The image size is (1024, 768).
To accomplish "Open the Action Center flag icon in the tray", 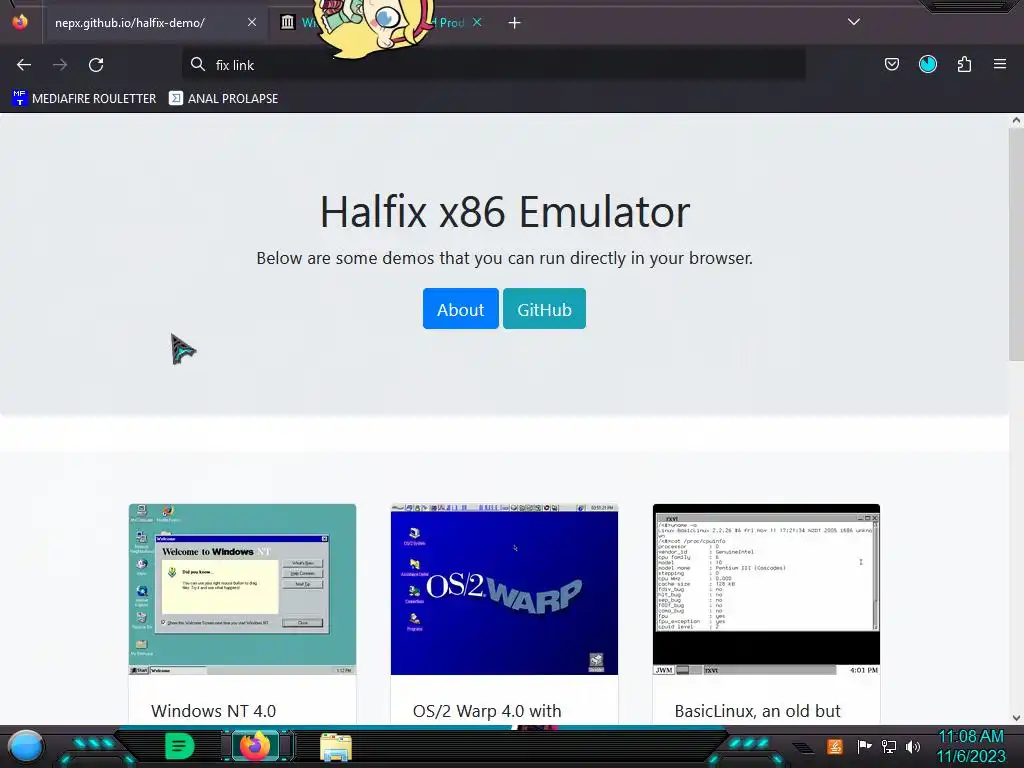I will pos(864,746).
